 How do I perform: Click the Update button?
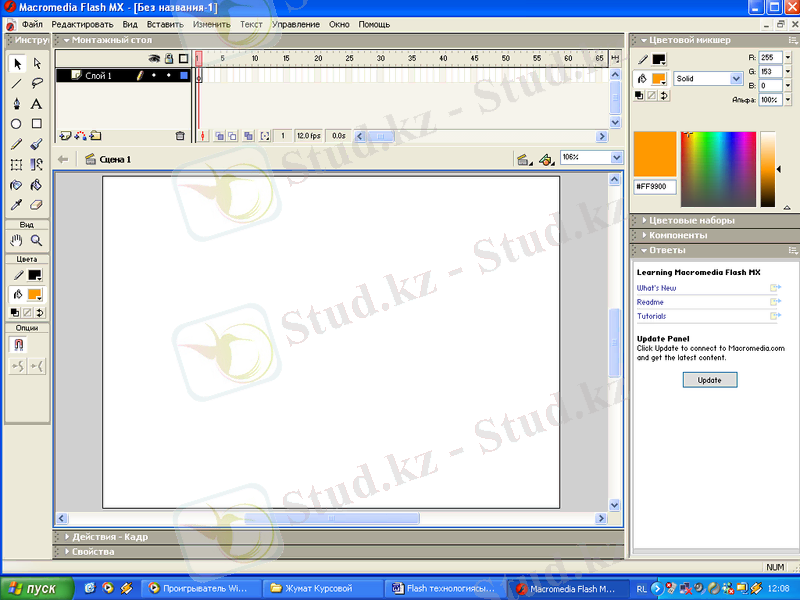point(710,380)
